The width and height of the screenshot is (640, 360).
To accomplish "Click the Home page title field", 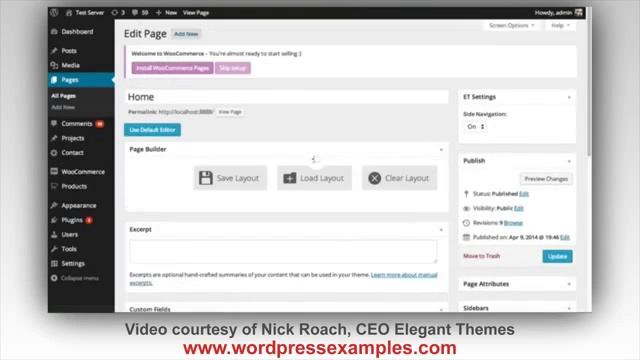I will click(287, 97).
